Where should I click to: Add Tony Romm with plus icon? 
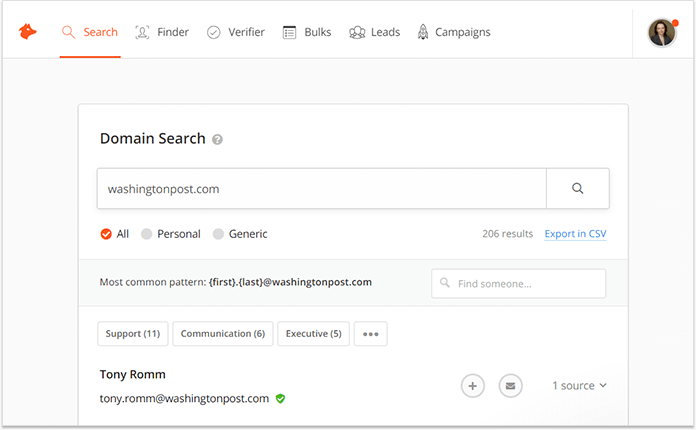[x=473, y=386]
